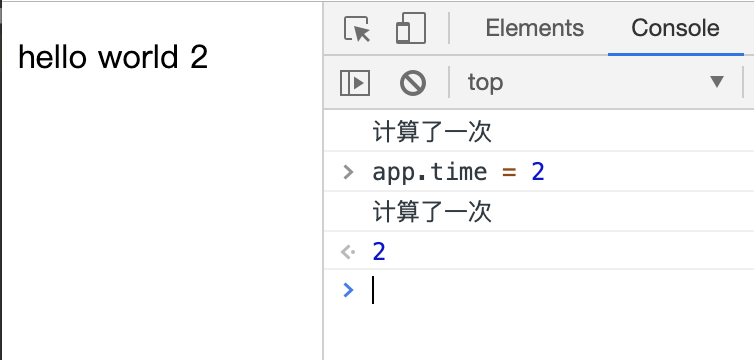This screenshot has width=754, height=360.
Task: Click the divider between page and DevTools
Action: point(323,180)
